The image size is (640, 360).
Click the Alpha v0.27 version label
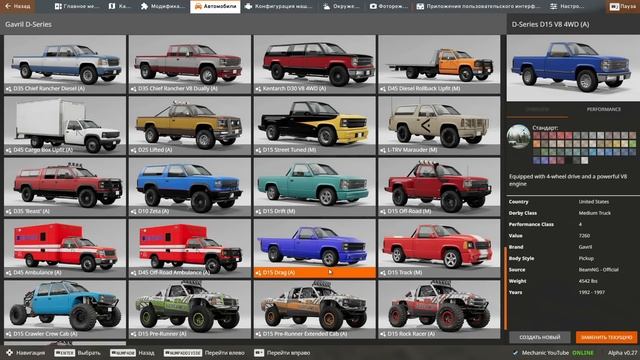click(622, 353)
